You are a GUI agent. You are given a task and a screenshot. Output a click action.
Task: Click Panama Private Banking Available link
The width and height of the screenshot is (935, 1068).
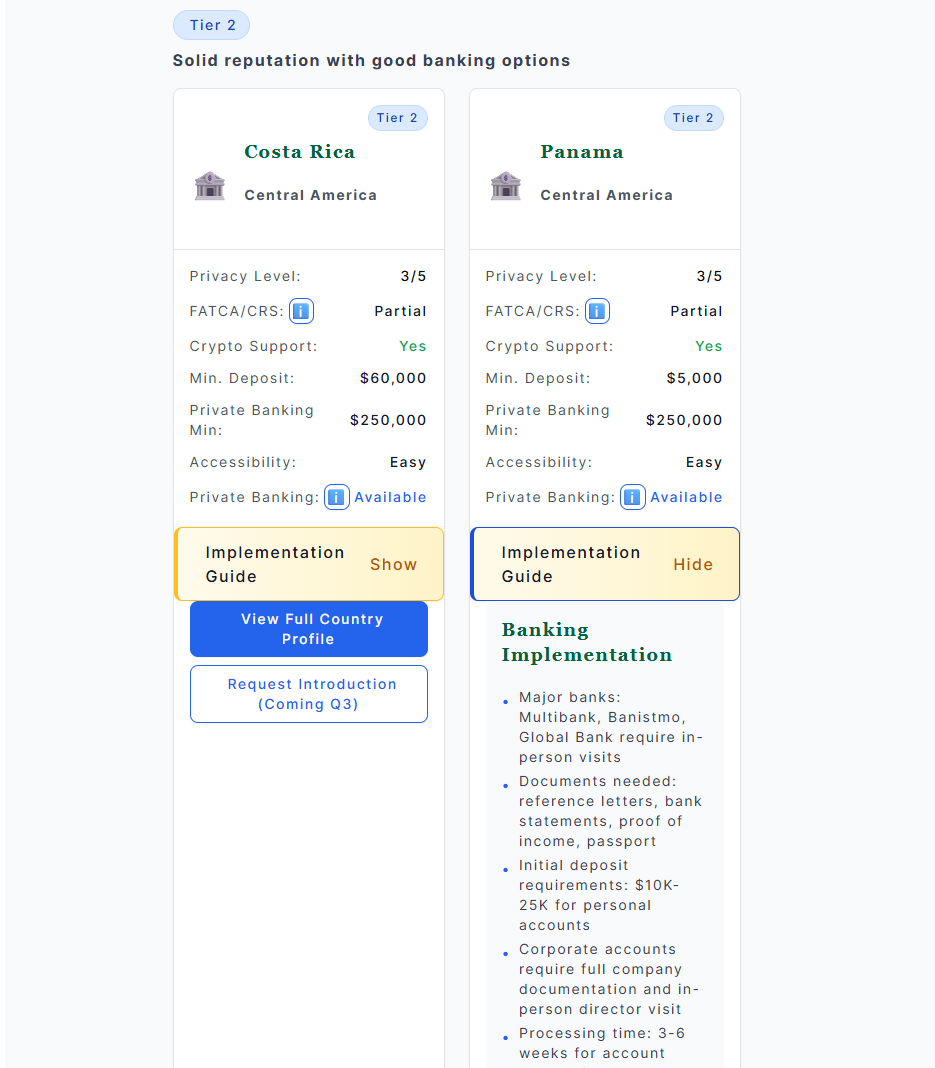[x=686, y=497]
